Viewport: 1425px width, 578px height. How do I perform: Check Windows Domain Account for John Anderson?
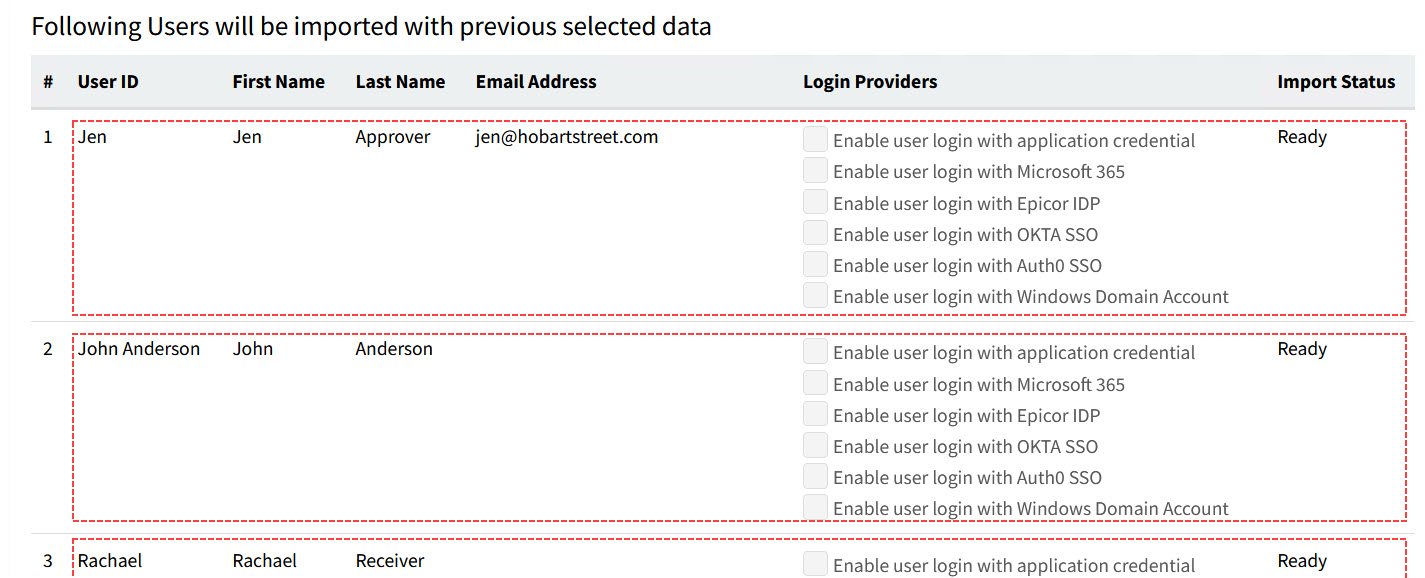click(815, 507)
